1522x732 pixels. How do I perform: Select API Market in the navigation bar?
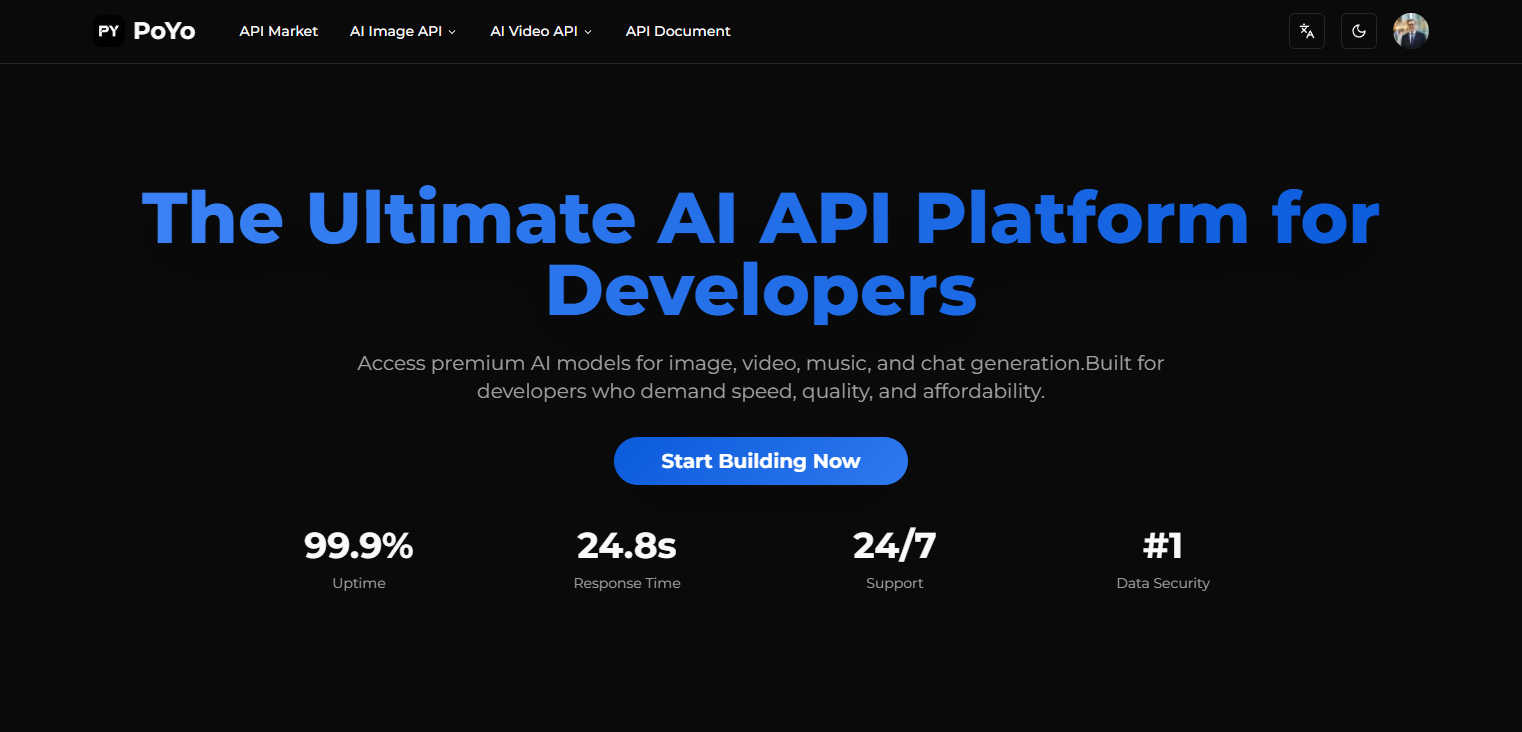point(278,31)
